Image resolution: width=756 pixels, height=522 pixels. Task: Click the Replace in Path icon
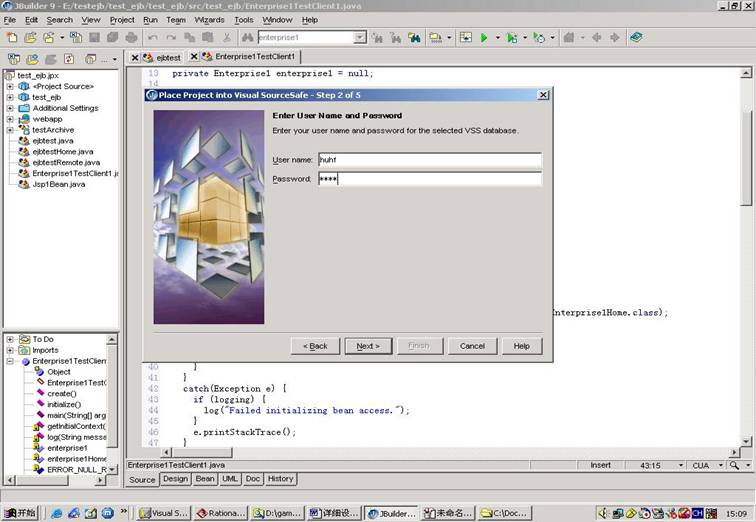click(414, 38)
